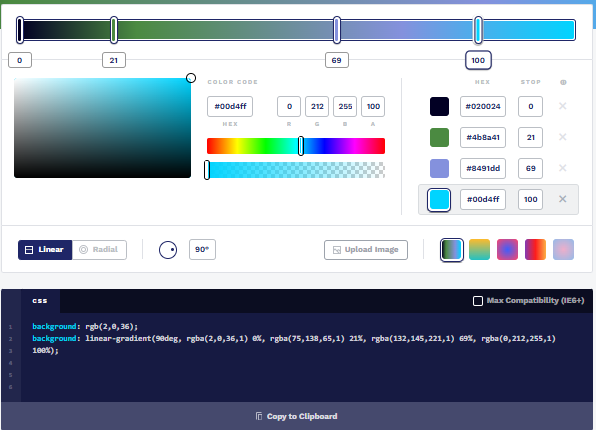This screenshot has width=596, height=430.
Task: Edit hex field #8491dd in stops list
Action: click(x=483, y=168)
